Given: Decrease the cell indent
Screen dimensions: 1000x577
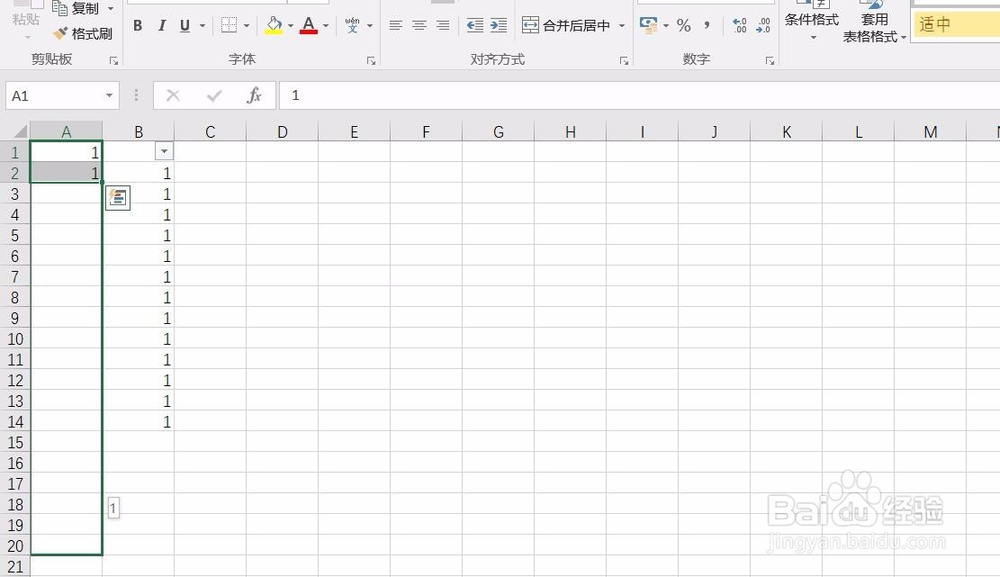Looking at the screenshot, I should [x=475, y=26].
